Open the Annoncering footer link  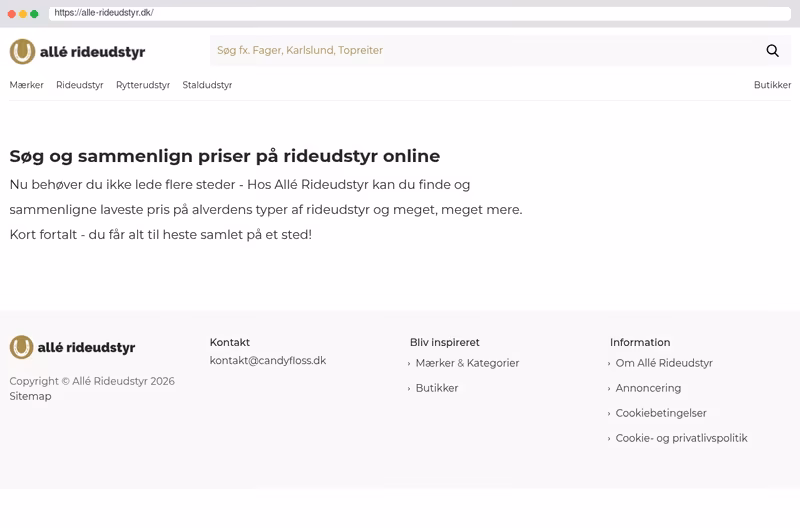648,388
